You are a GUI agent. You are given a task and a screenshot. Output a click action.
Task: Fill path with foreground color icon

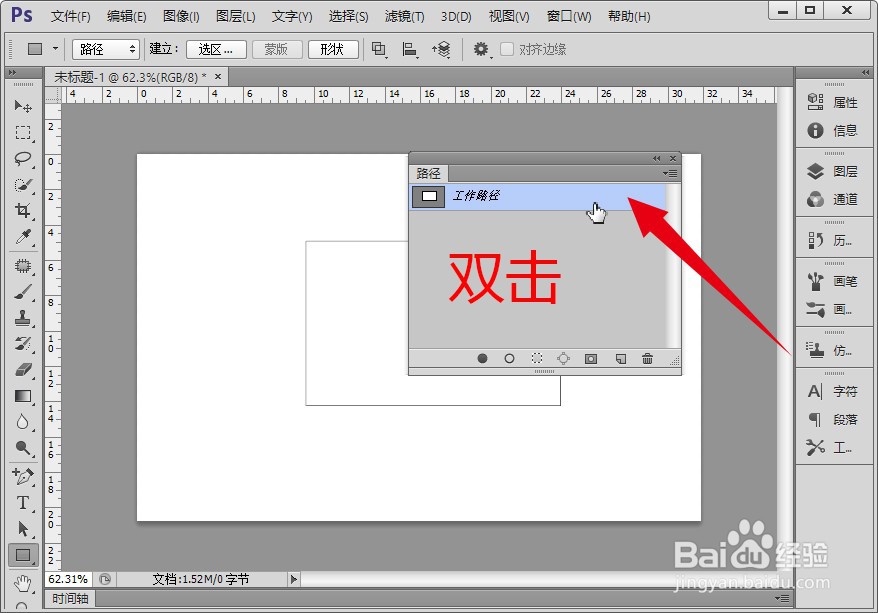[482, 358]
